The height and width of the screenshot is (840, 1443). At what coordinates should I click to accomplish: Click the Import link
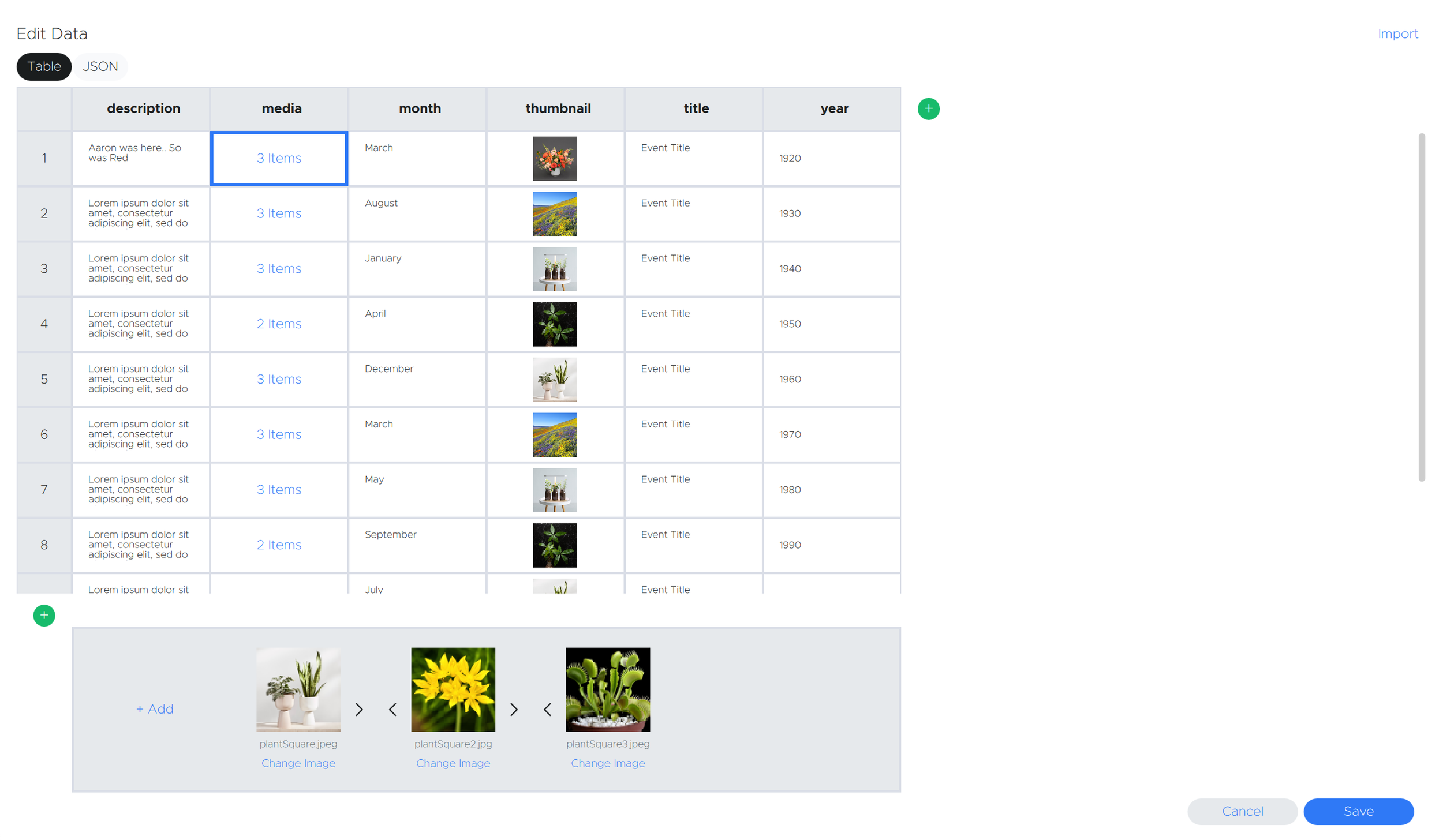(1397, 34)
